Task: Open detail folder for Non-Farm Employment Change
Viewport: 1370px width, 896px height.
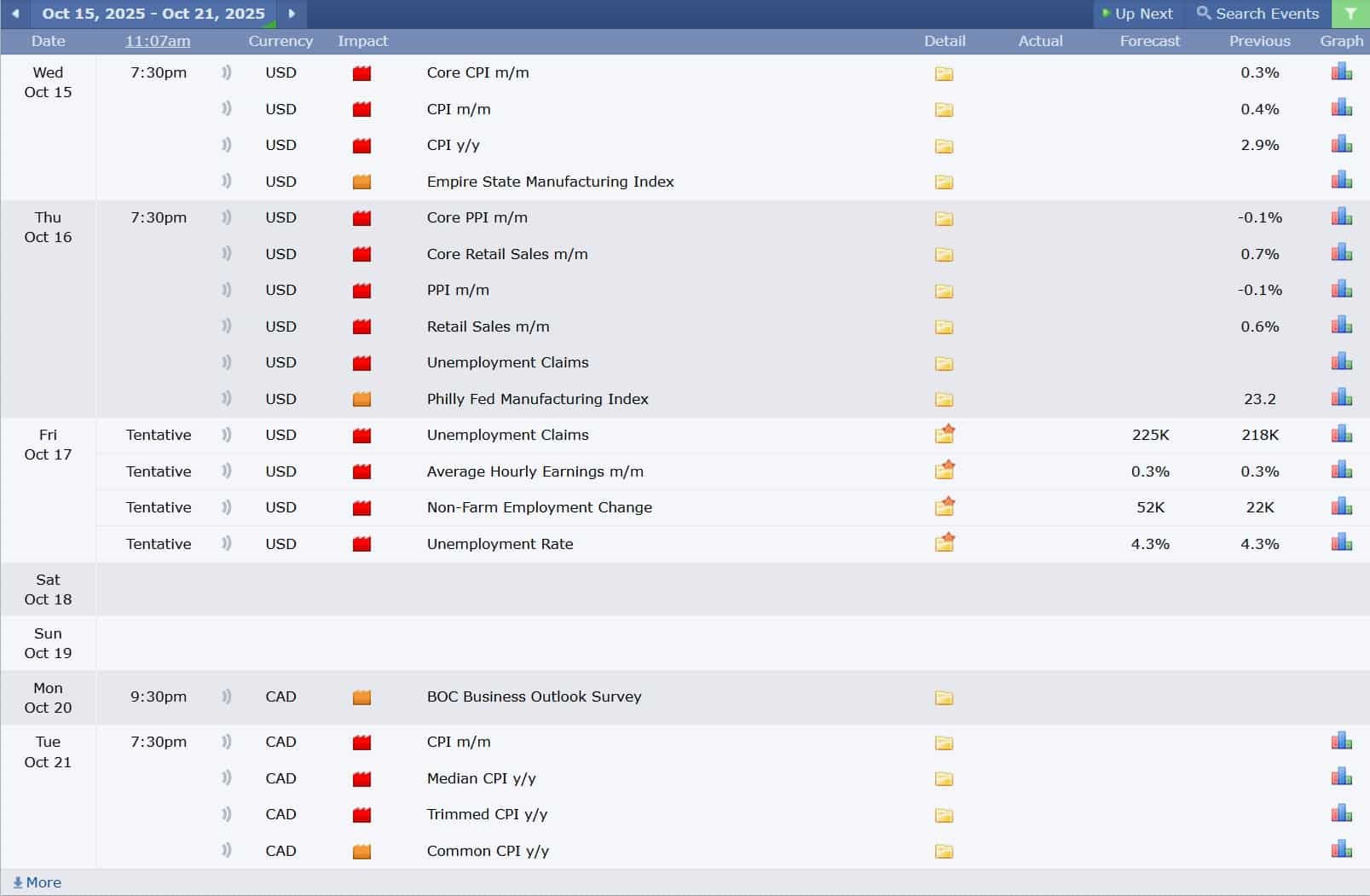Action: [x=944, y=507]
